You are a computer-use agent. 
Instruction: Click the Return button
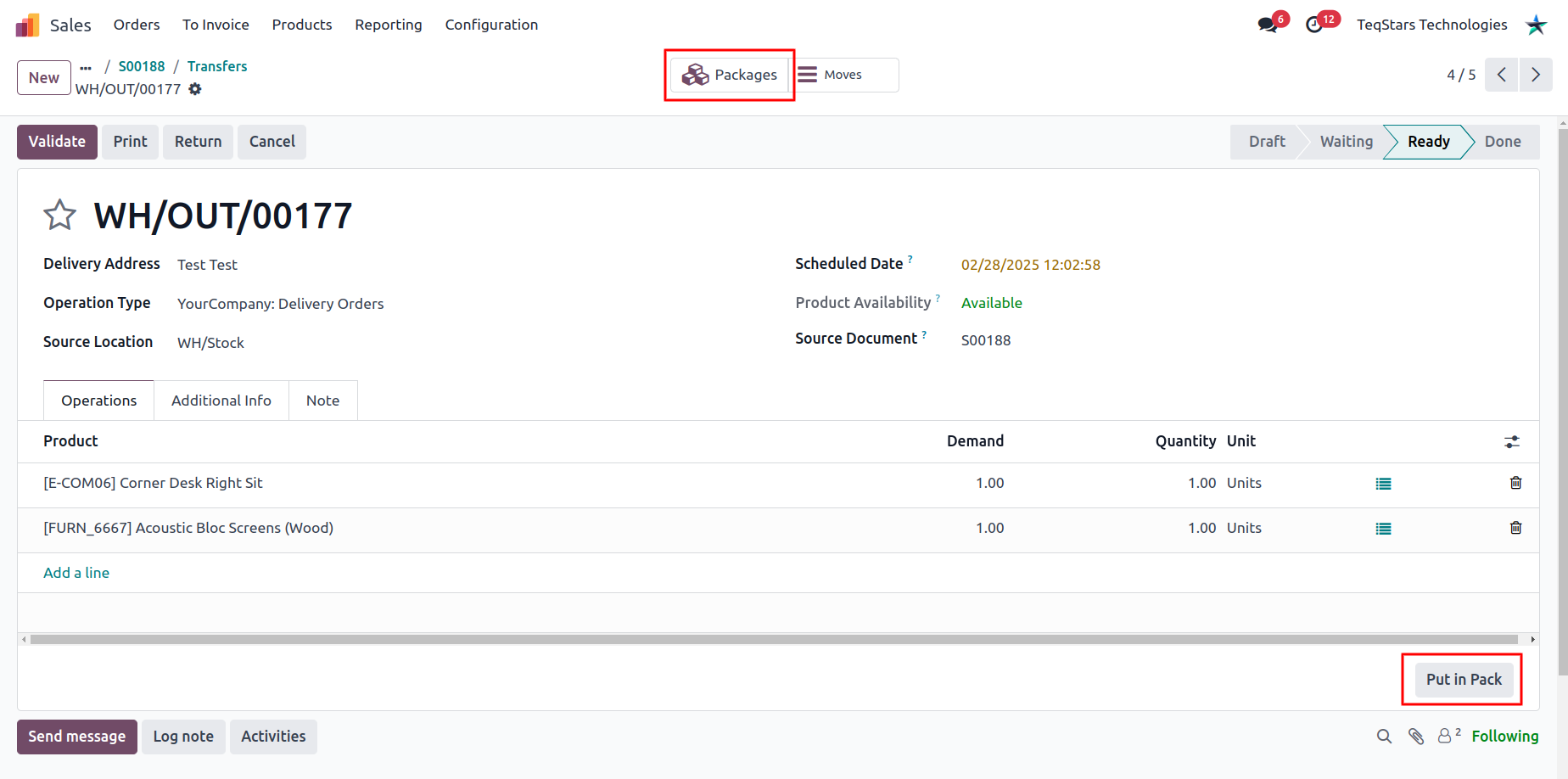198,142
